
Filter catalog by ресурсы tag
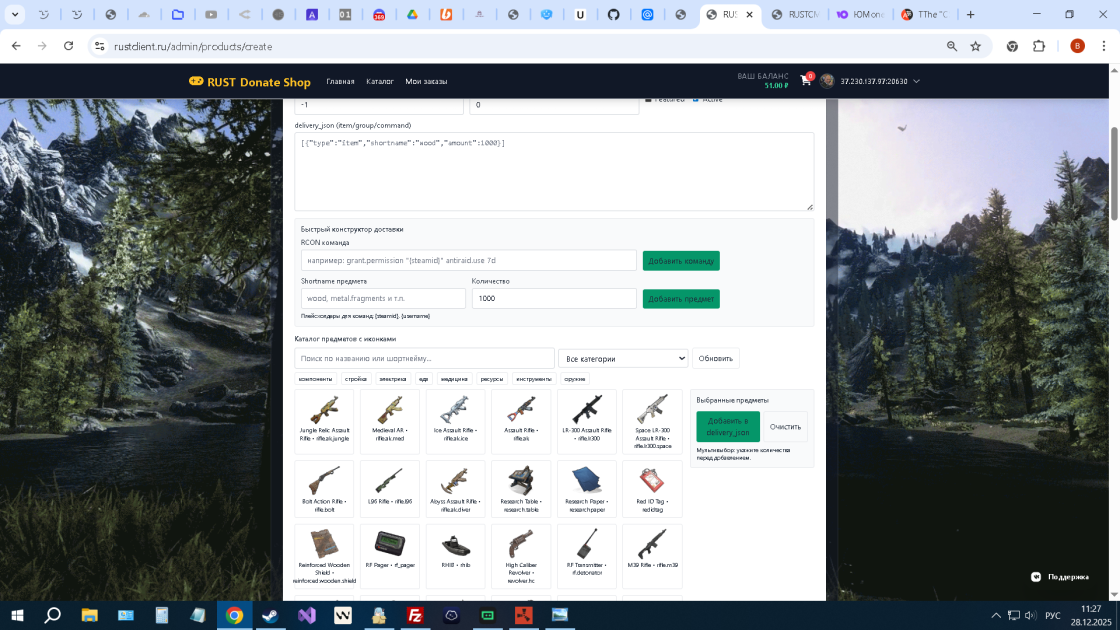tap(491, 379)
